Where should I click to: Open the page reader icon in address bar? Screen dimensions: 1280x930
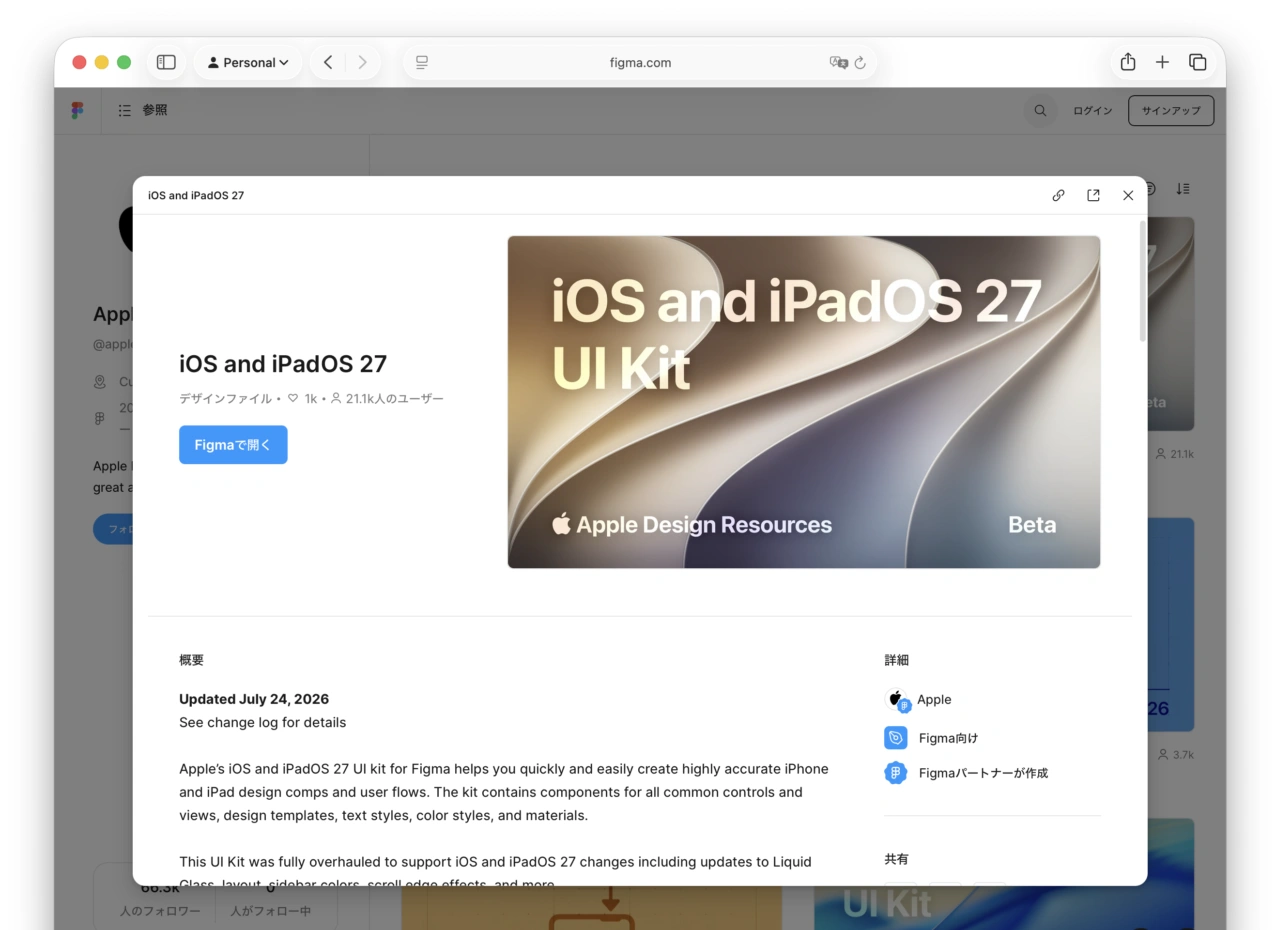422,62
